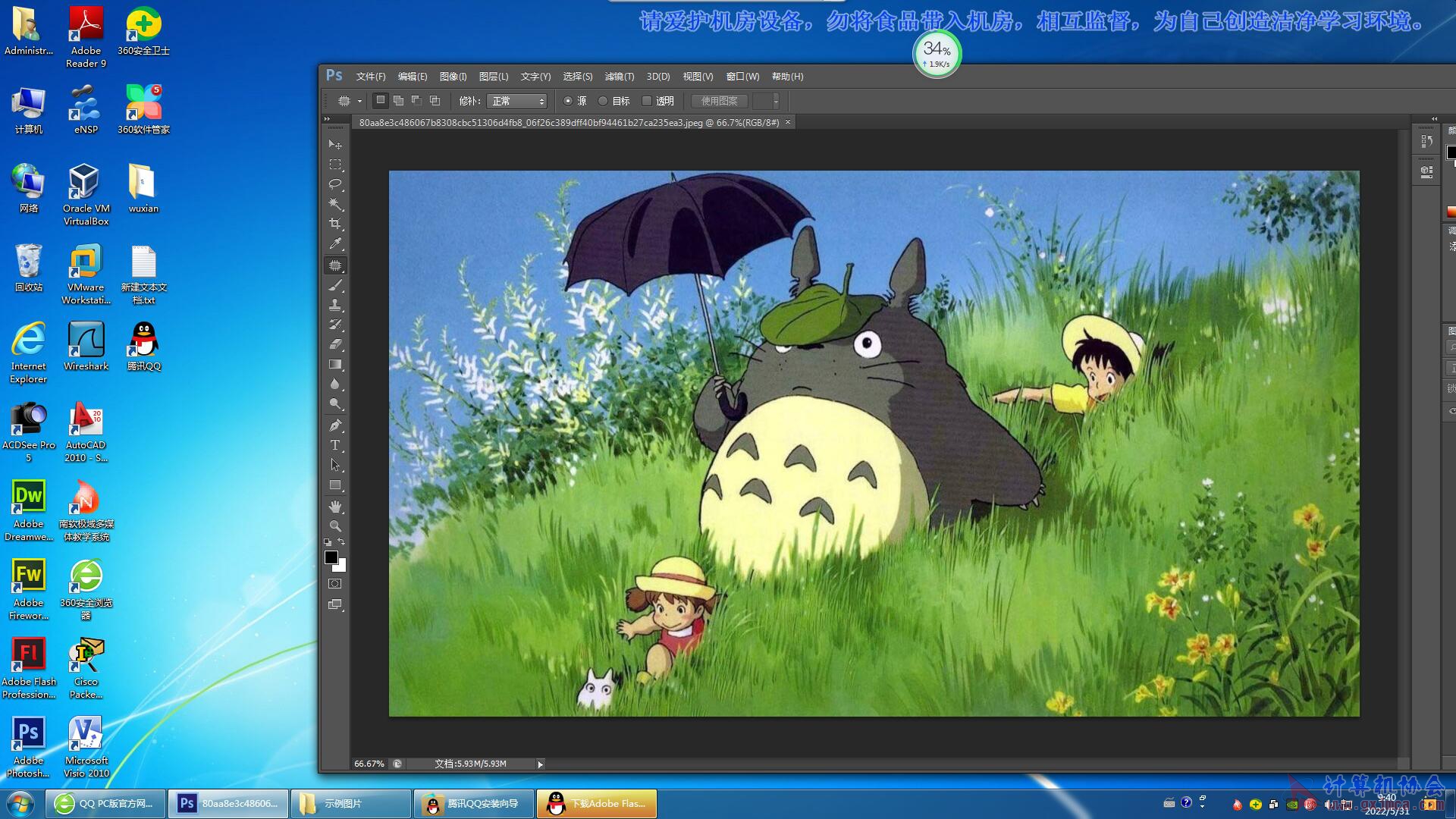Open the tool preset picker arrow
The width and height of the screenshot is (1456, 819).
click(359, 101)
